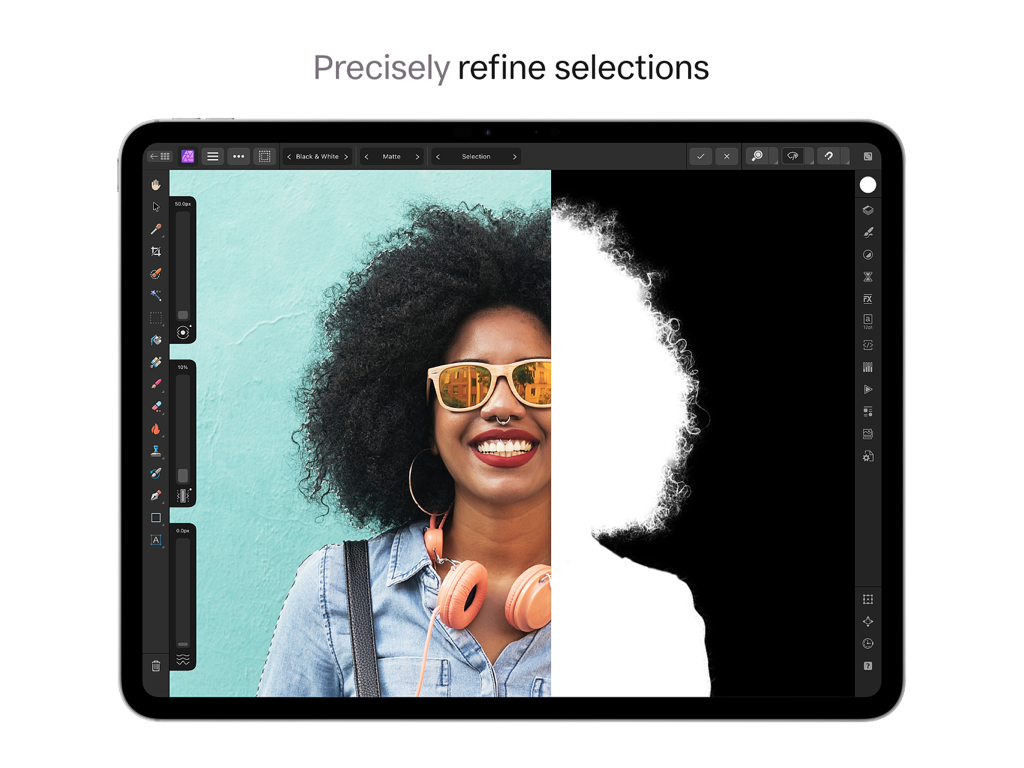Open the Text studio panel
The width and height of the screenshot is (1024, 768).
click(868, 320)
